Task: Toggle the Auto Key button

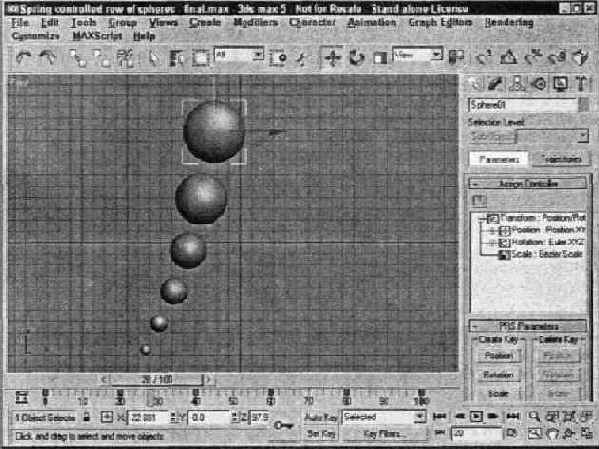Action: [x=321, y=418]
